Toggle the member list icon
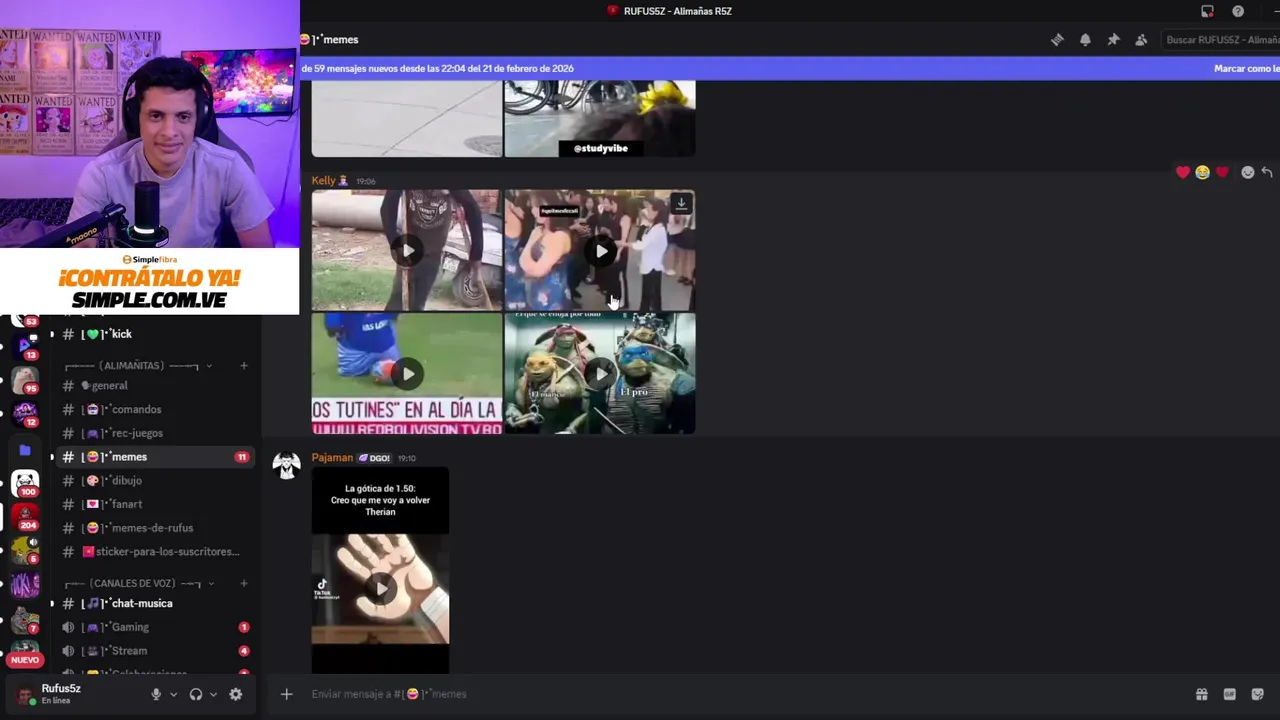This screenshot has width=1280, height=720. click(1141, 40)
